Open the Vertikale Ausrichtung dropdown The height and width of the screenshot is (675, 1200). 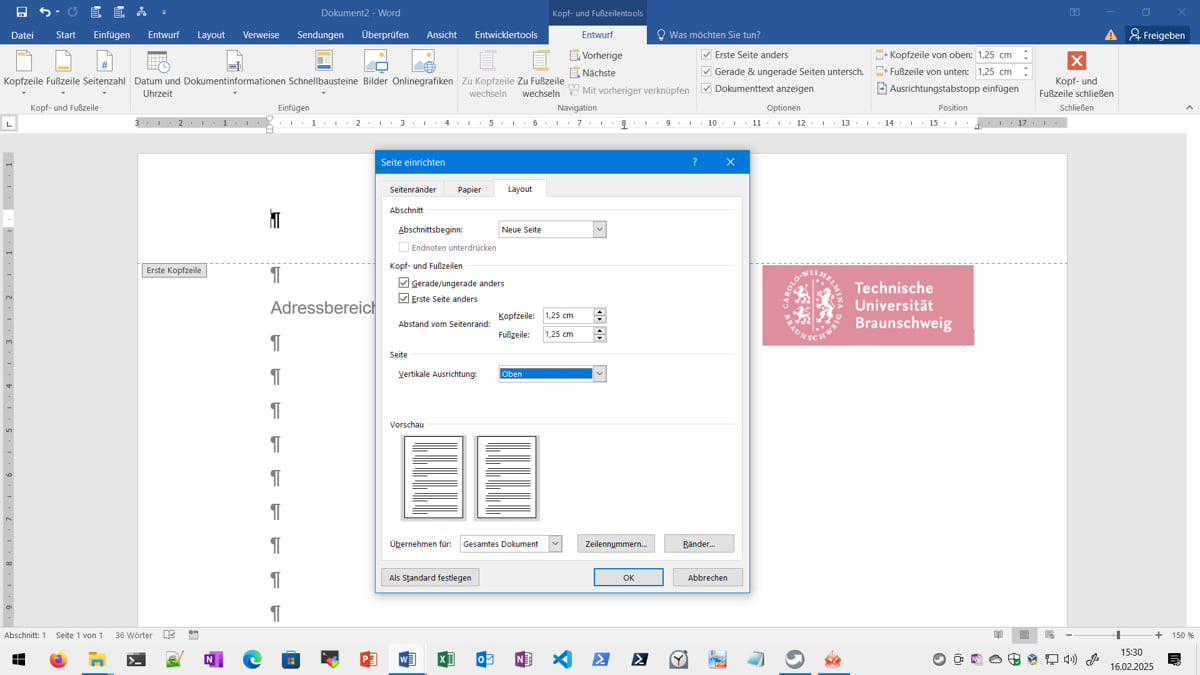pos(599,374)
